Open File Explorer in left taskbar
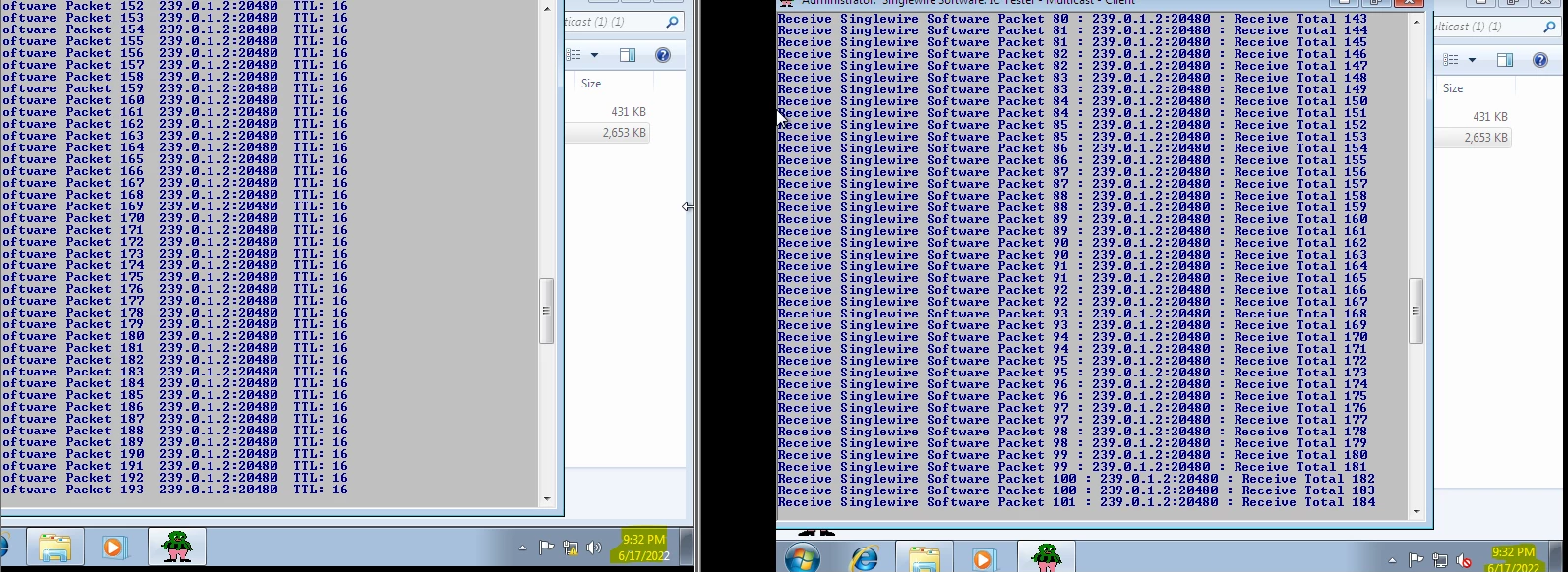 [x=56, y=547]
